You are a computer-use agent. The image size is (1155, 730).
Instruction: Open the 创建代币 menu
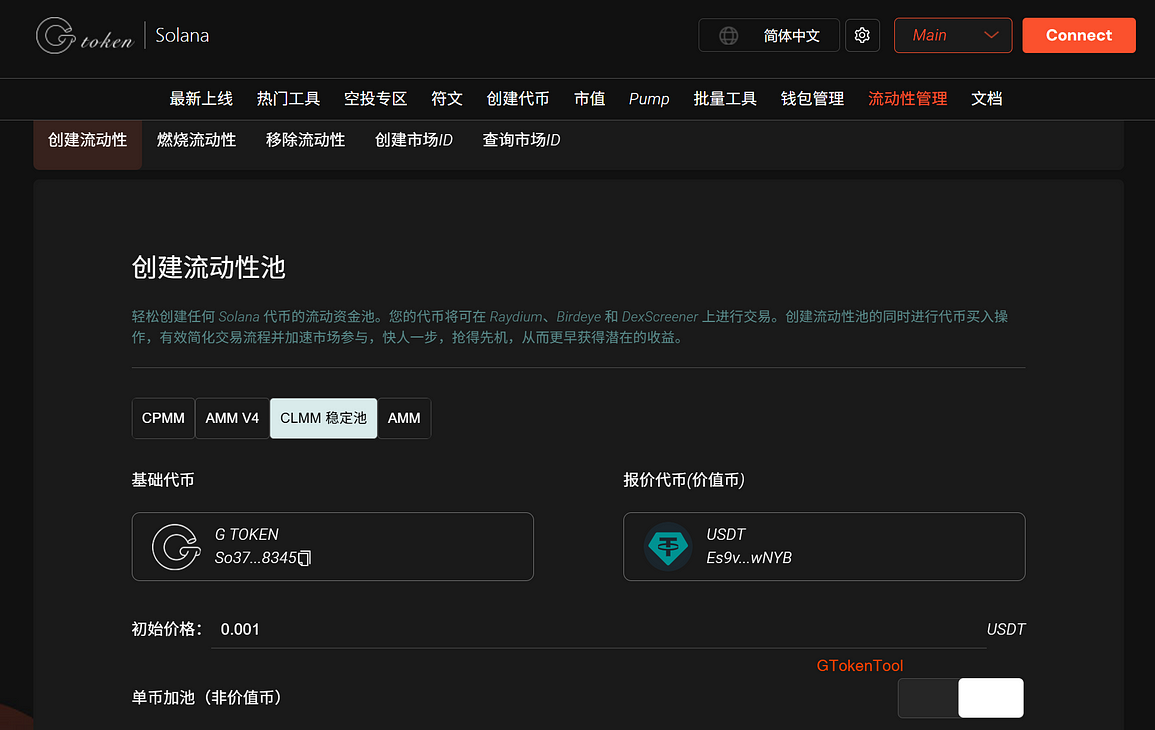pos(518,99)
